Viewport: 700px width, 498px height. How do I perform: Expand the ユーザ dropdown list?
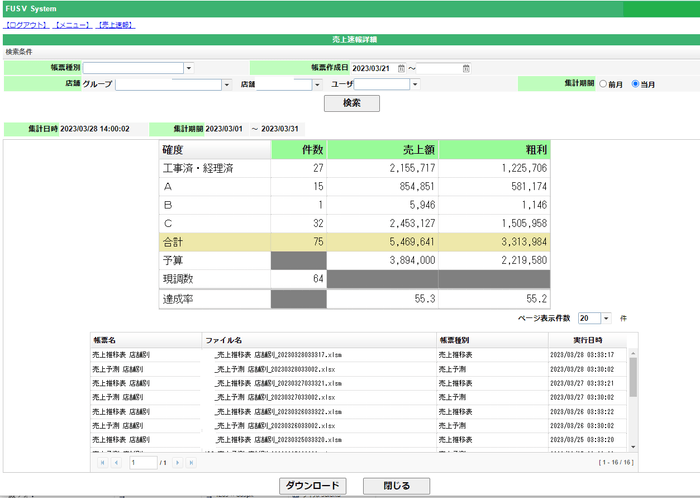[415, 85]
